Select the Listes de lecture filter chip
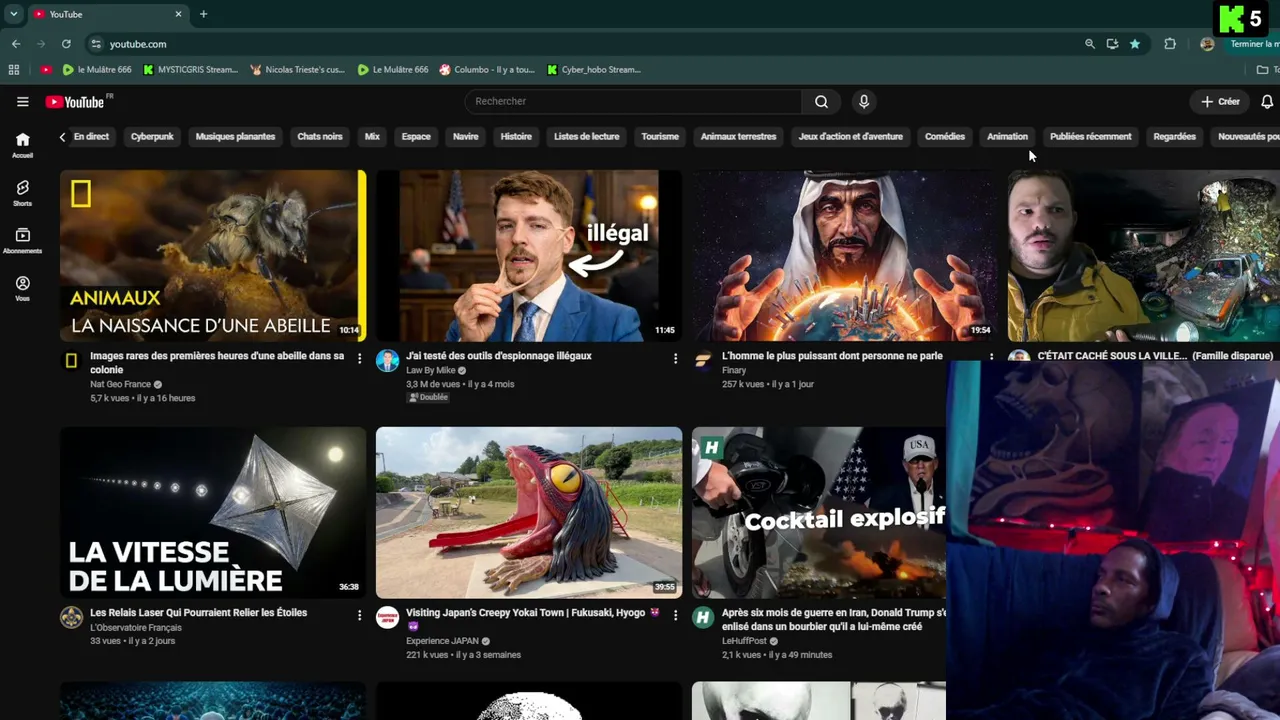Viewport: 1280px width, 720px height. pyautogui.click(x=587, y=137)
